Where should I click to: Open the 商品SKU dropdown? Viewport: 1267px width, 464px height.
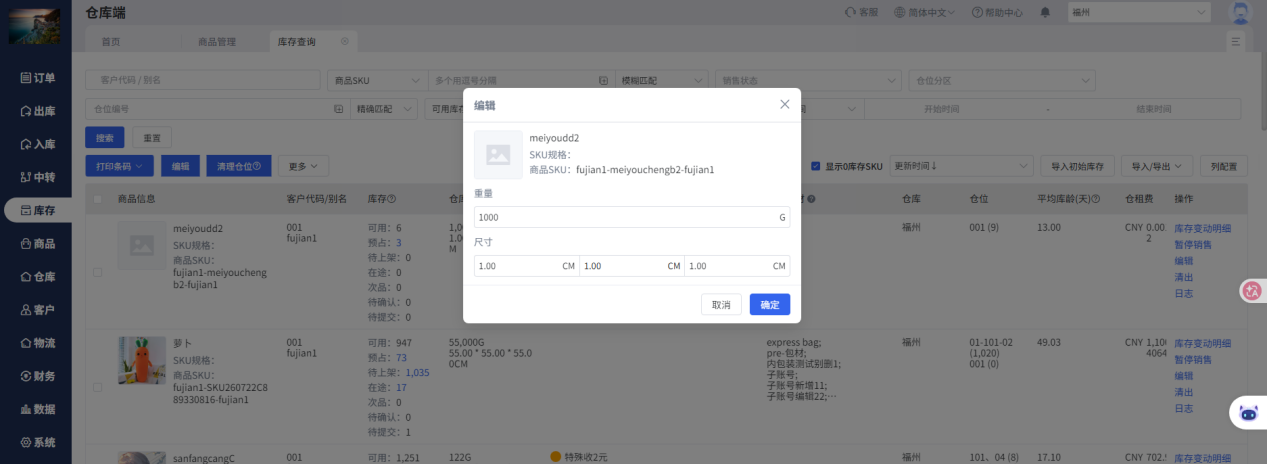coord(376,80)
